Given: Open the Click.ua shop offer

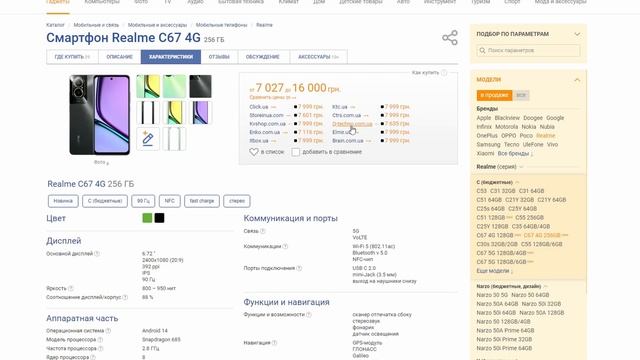Looking at the screenshot, I should click(x=259, y=107).
